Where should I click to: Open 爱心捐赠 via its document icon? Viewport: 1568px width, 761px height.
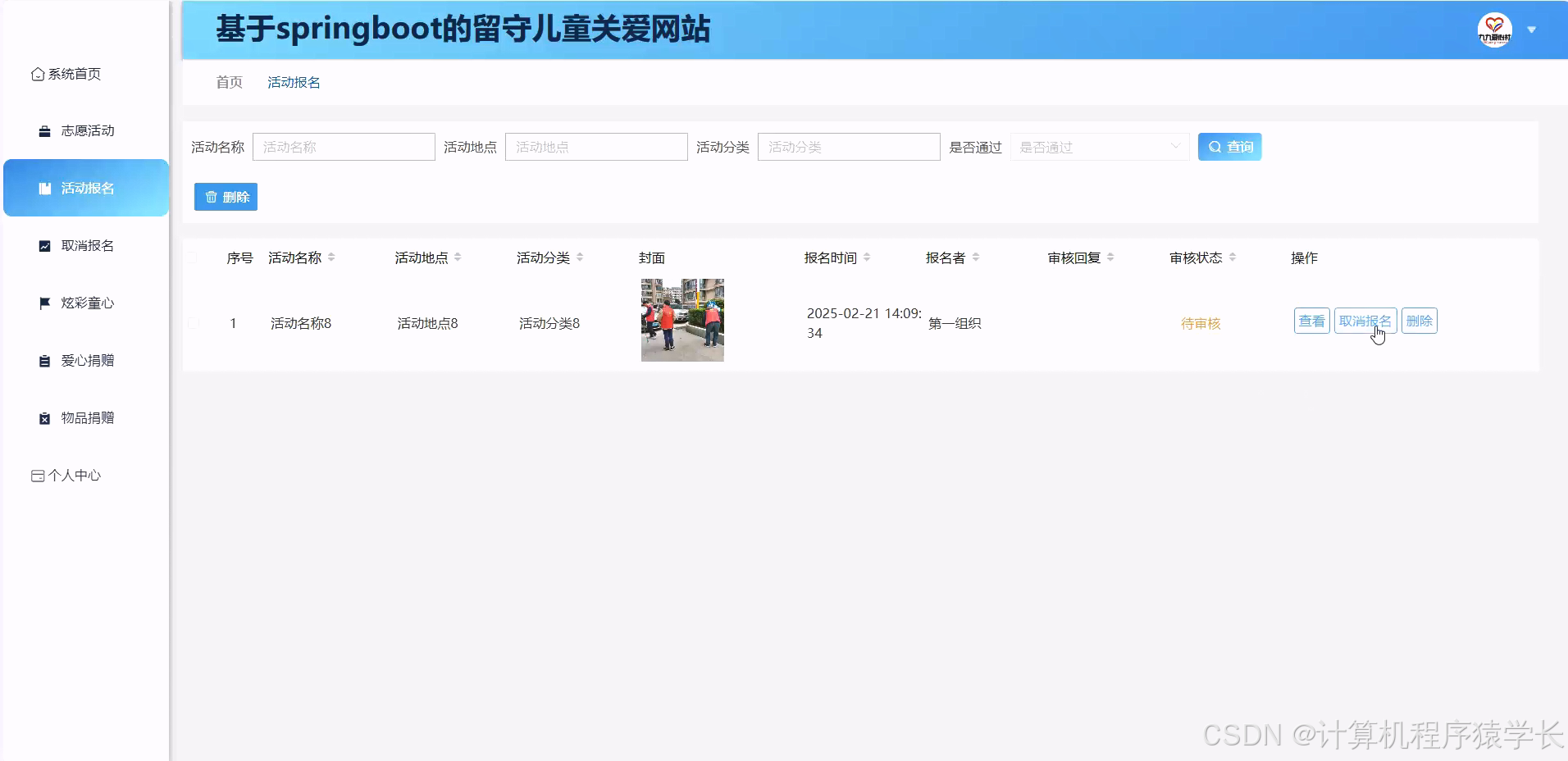(43, 360)
